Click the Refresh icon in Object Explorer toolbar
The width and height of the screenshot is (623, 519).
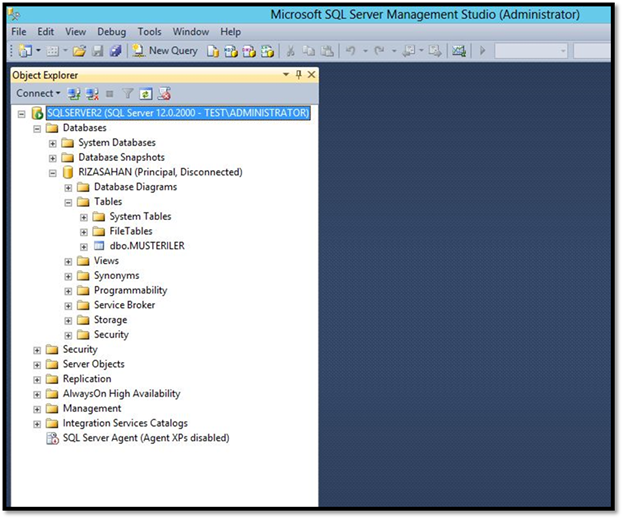point(146,94)
